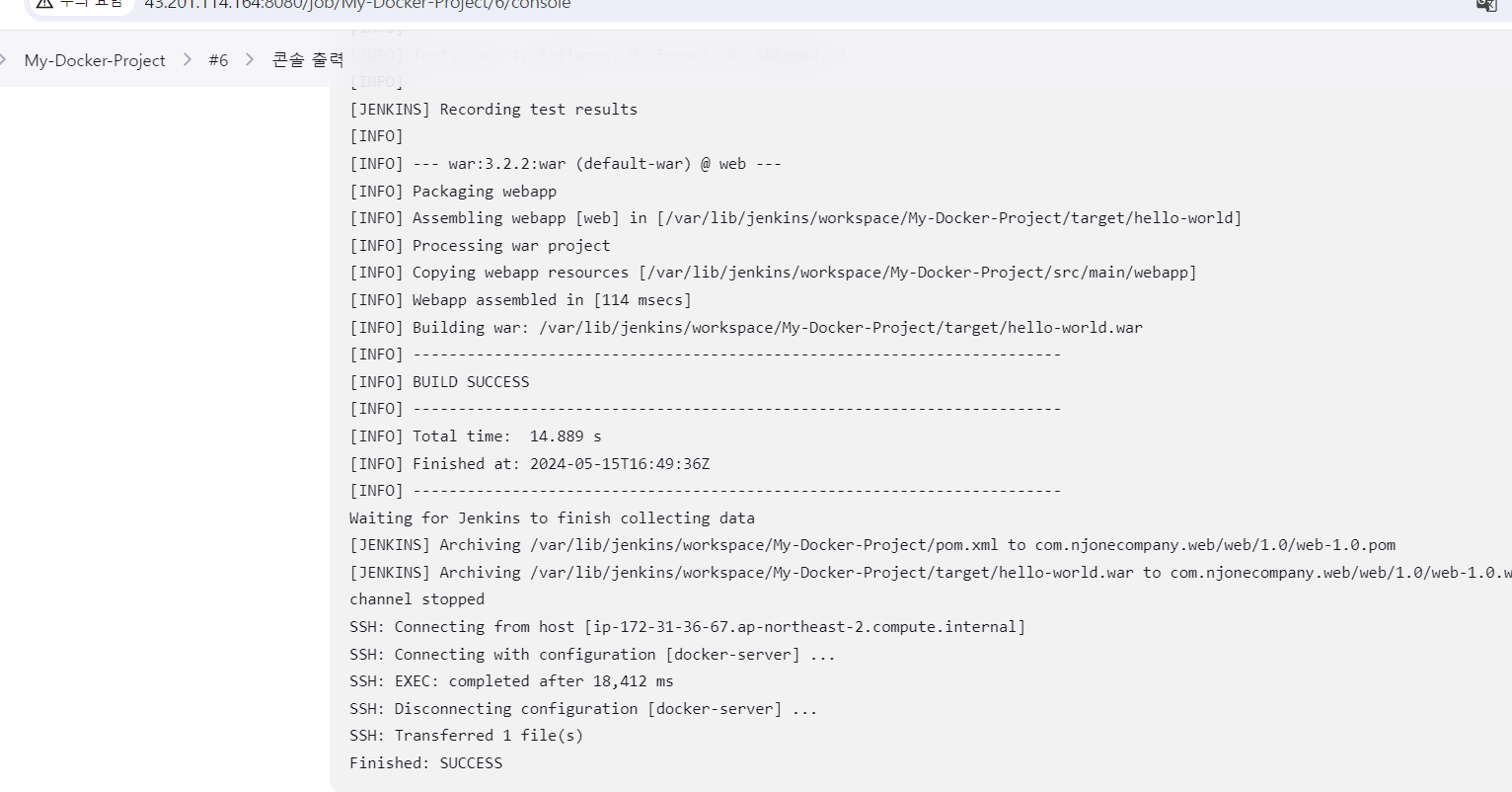The width and height of the screenshot is (1512, 792).
Task: Click the Total time 14.889 s line
Action: pyautogui.click(x=476, y=436)
